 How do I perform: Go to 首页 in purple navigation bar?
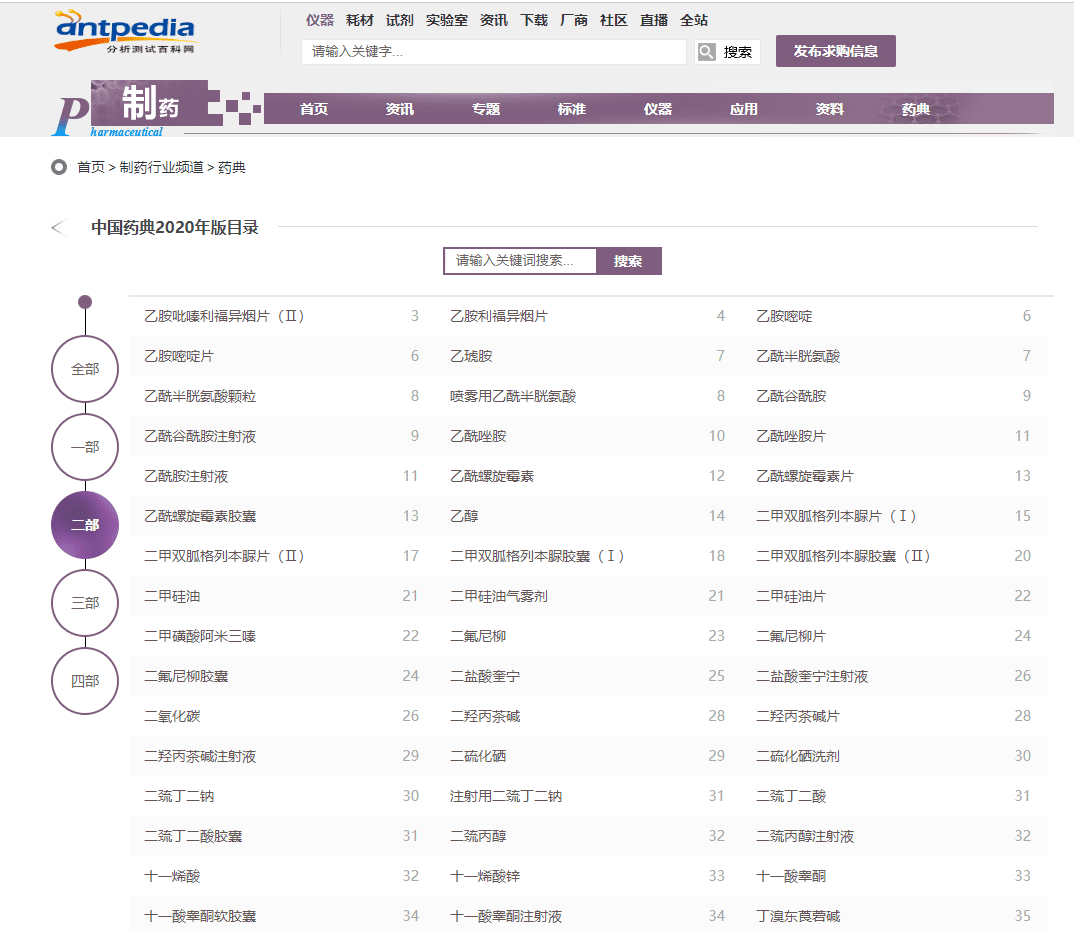coord(314,109)
